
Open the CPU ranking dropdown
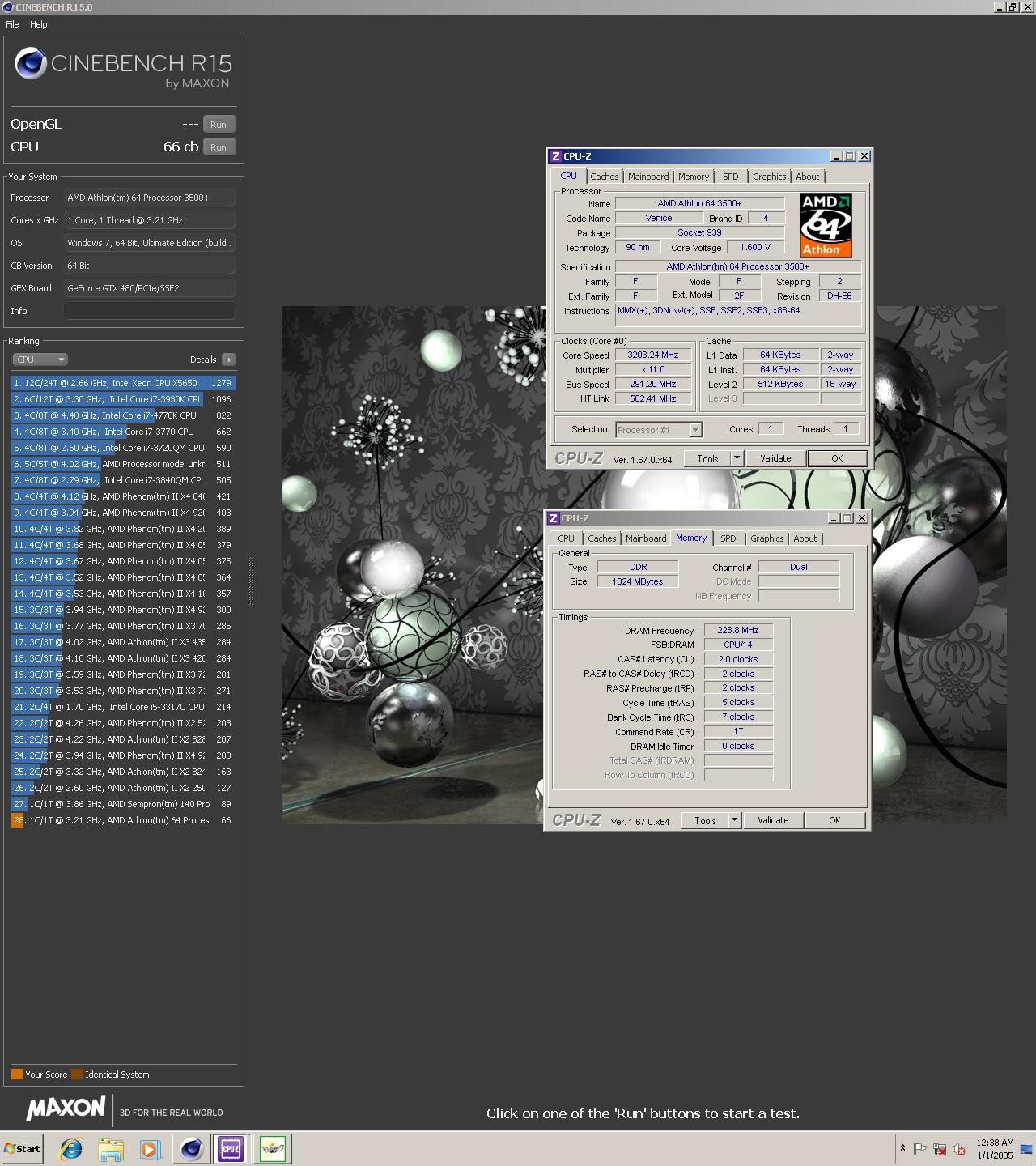40,360
